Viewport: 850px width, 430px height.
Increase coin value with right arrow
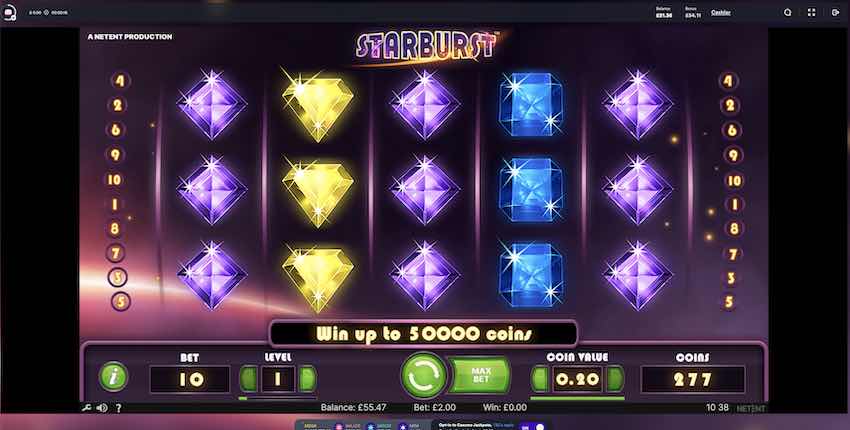615,378
